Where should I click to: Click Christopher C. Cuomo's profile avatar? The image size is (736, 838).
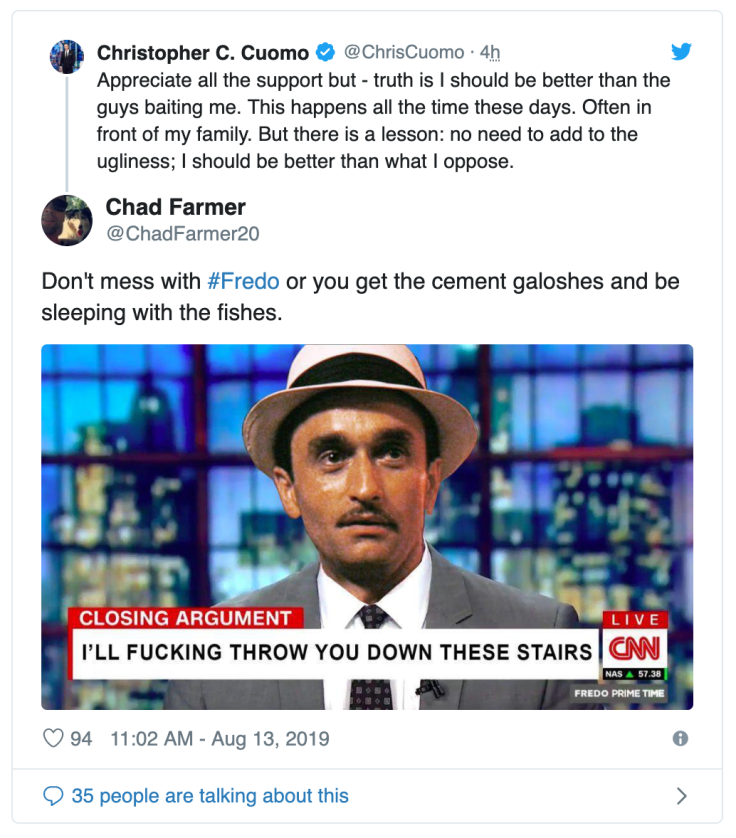[67, 56]
